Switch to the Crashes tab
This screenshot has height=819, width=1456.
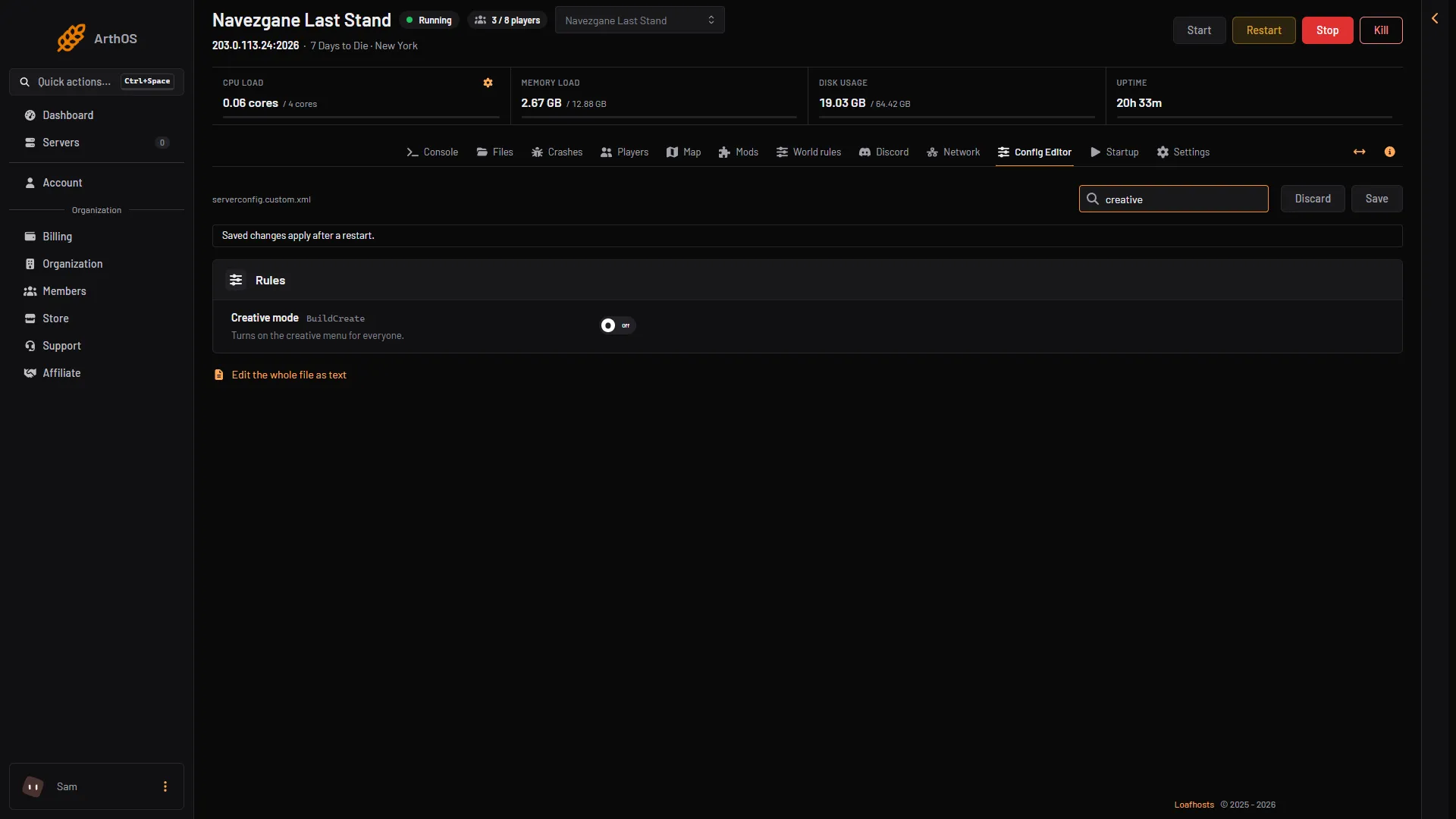tap(557, 152)
